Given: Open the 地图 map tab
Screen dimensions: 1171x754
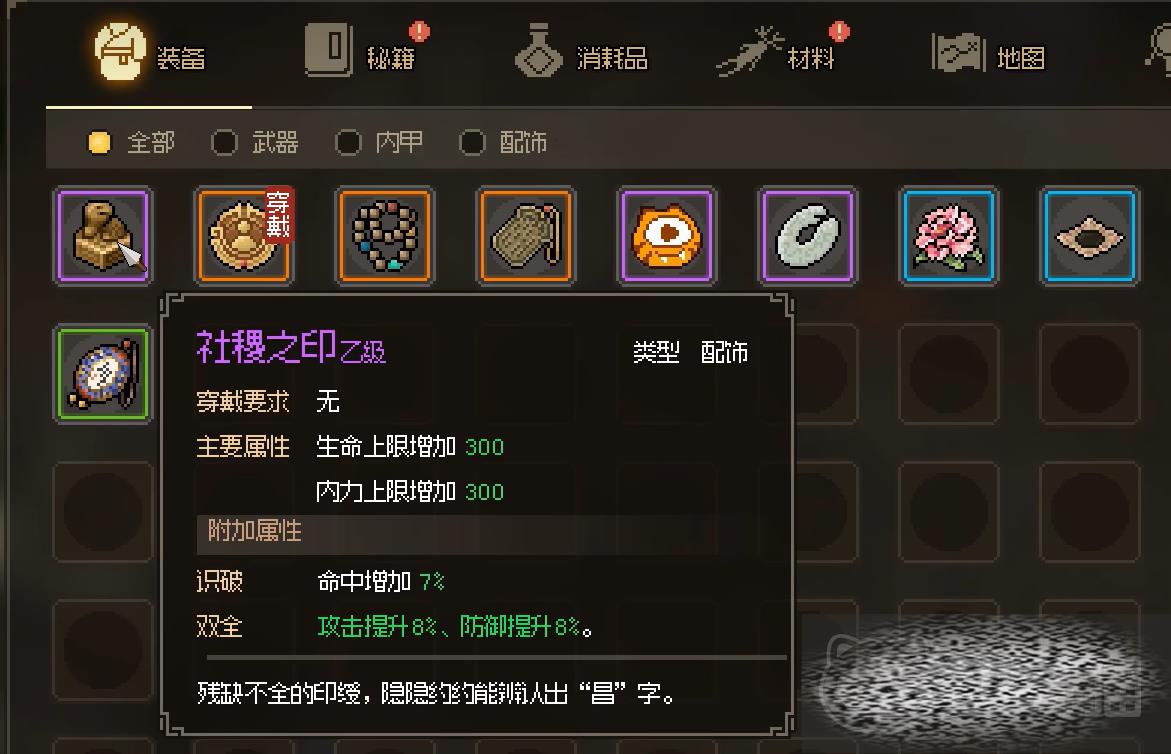Looking at the screenshot, I should tap(989, 54).
